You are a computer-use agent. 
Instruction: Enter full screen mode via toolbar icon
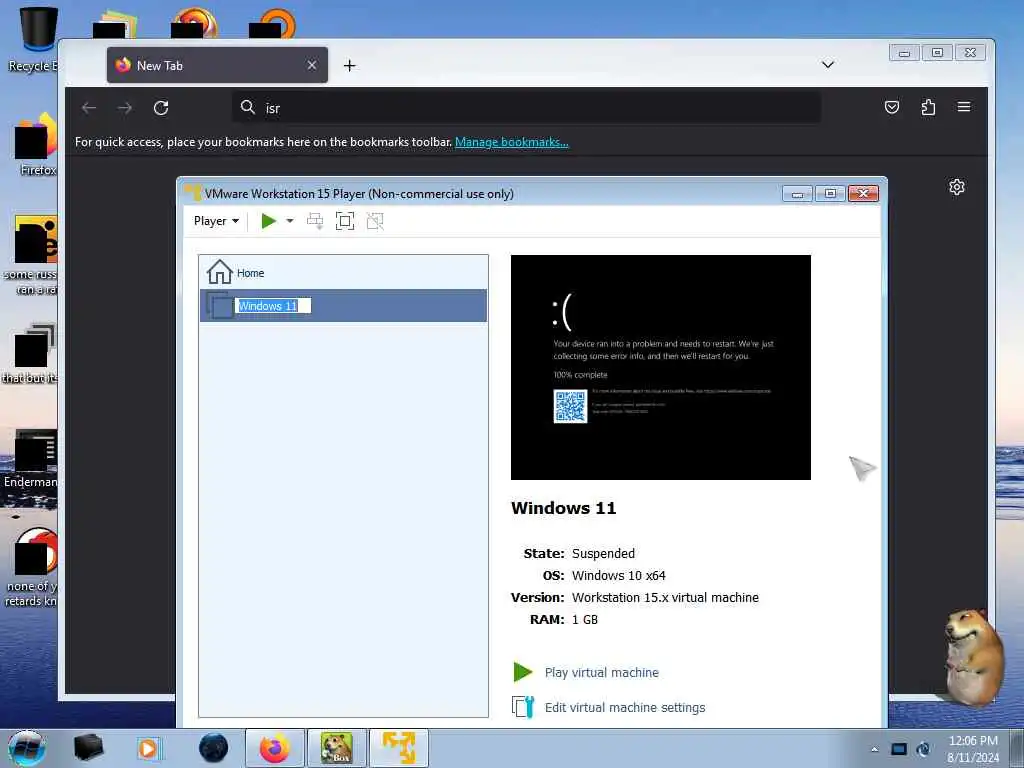click(345, 221)
